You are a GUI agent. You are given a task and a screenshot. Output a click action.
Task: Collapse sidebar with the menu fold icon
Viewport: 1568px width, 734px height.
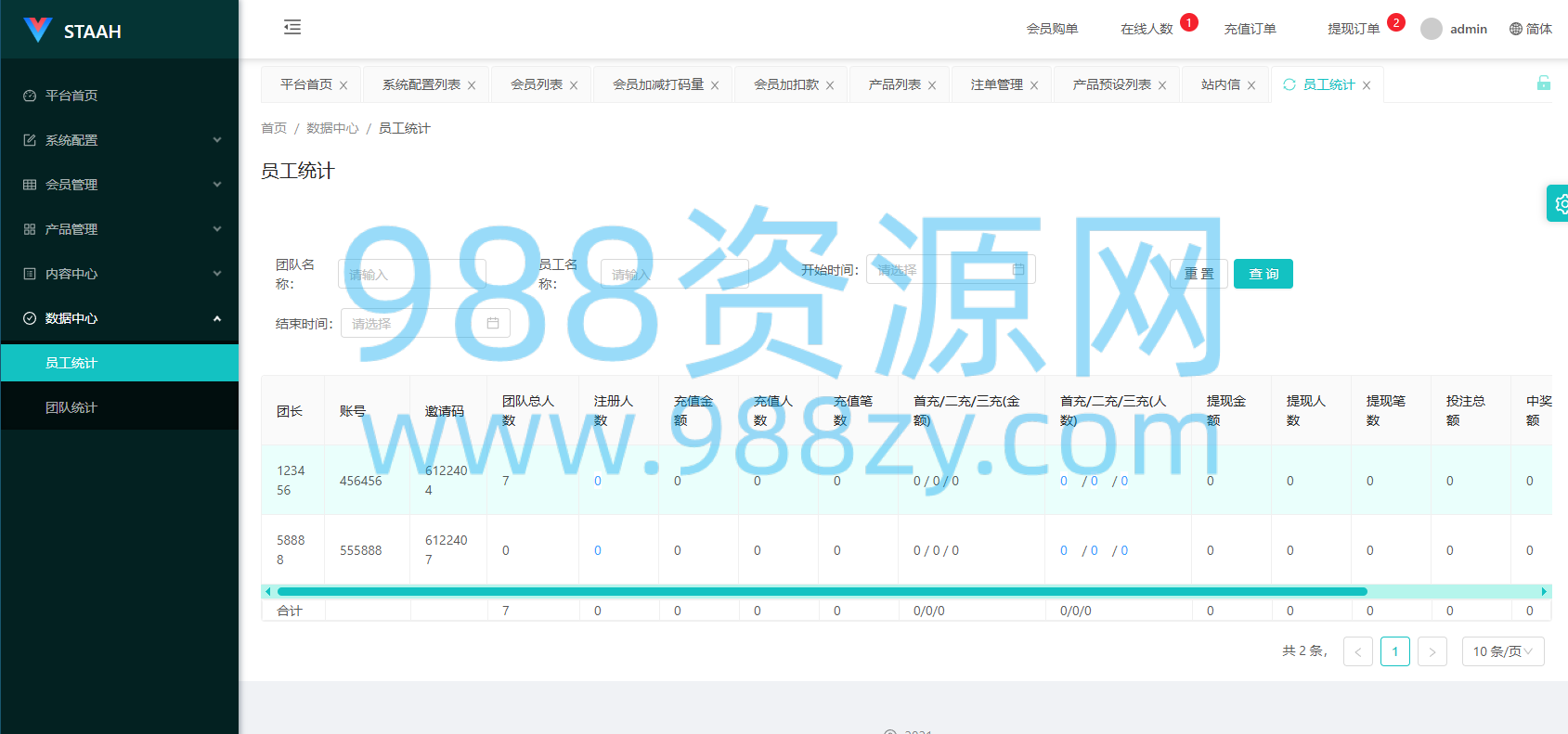pos(292,27)
